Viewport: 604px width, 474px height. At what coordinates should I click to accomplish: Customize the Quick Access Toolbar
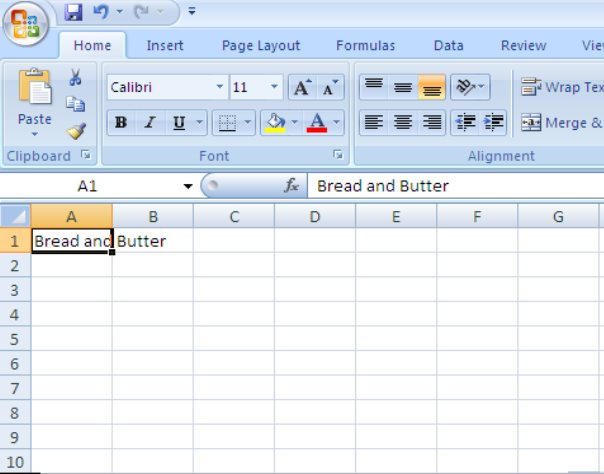tap(191, 12)
